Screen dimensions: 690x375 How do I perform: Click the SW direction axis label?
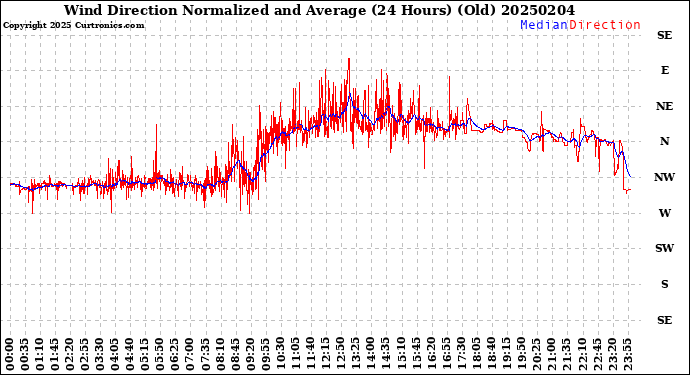(x=664, y=248)
